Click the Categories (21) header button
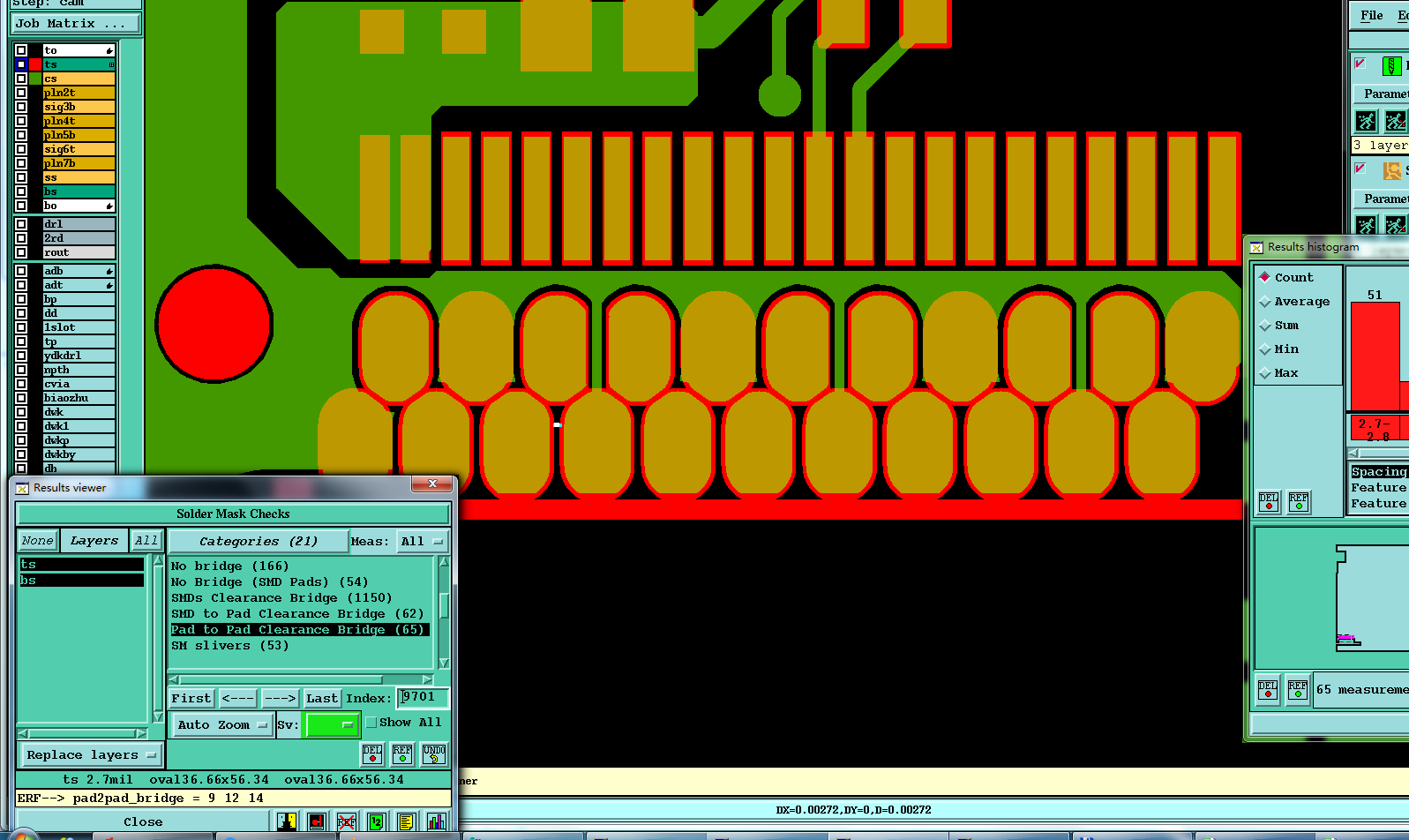 258,541
